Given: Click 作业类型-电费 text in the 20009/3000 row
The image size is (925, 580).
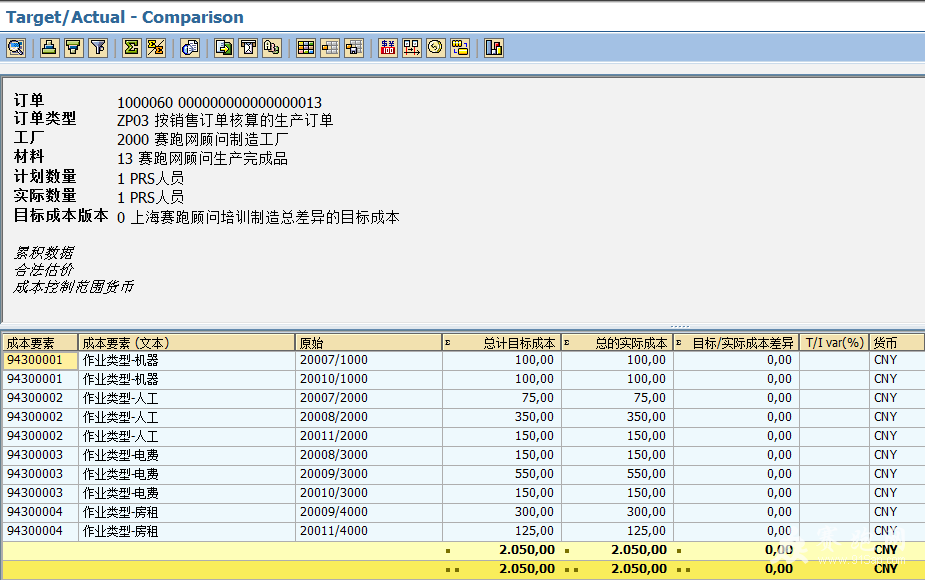Looking at the screenshot, I should (x=120, y=474).
